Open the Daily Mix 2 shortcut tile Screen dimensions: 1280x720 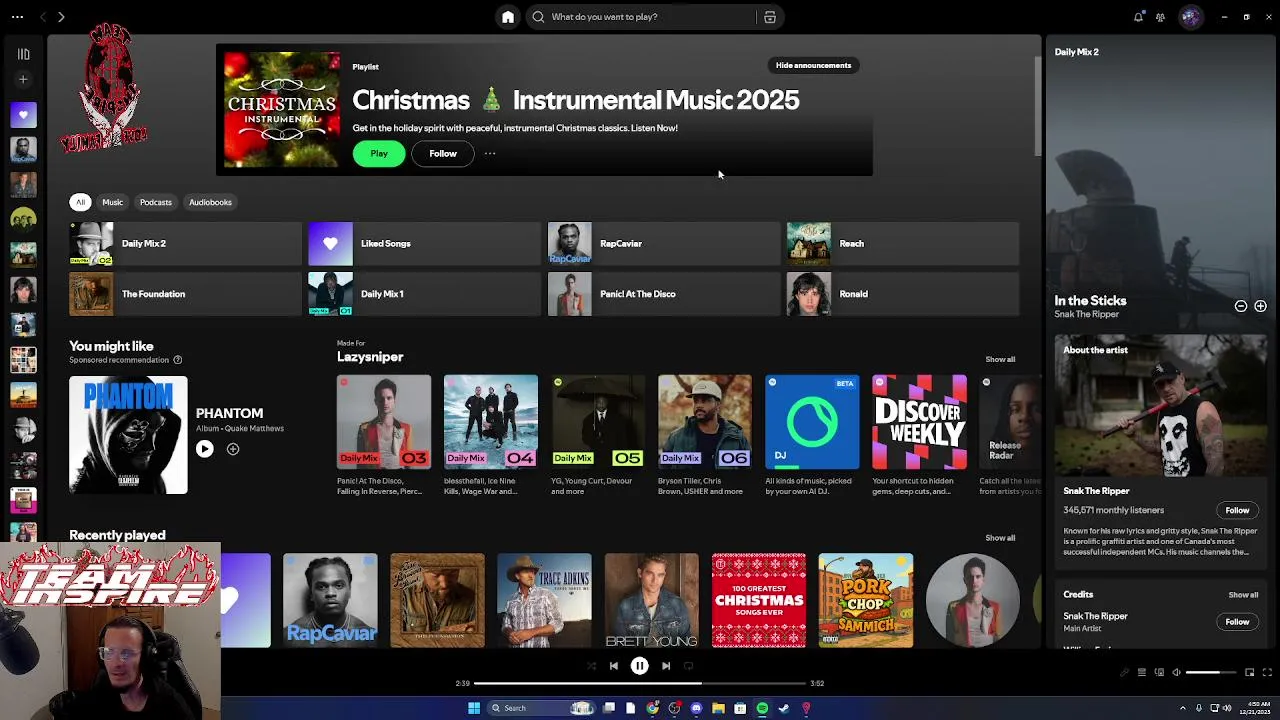point(185,244)
